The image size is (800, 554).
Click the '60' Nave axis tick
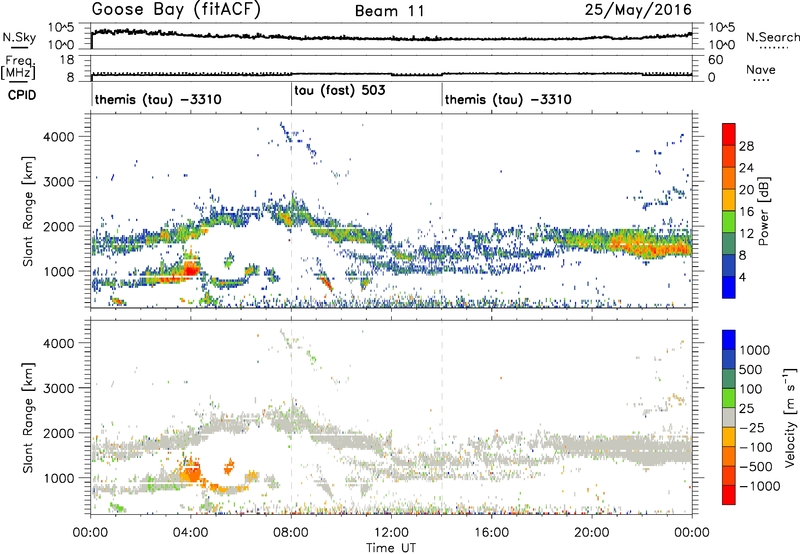click(x=716, y=60)
